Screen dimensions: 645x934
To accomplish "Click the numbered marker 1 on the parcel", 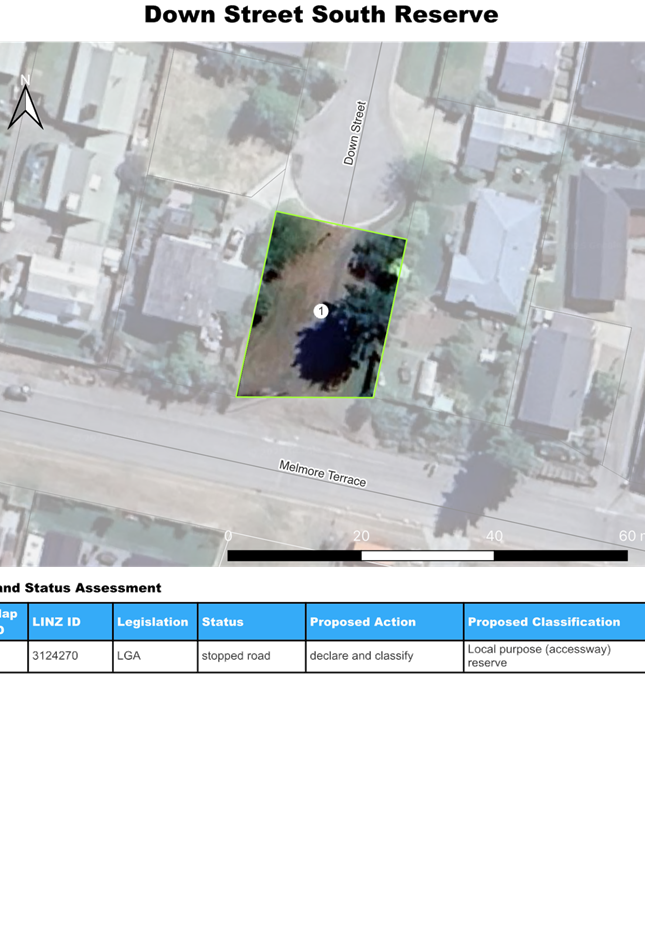I will (320, 312).
